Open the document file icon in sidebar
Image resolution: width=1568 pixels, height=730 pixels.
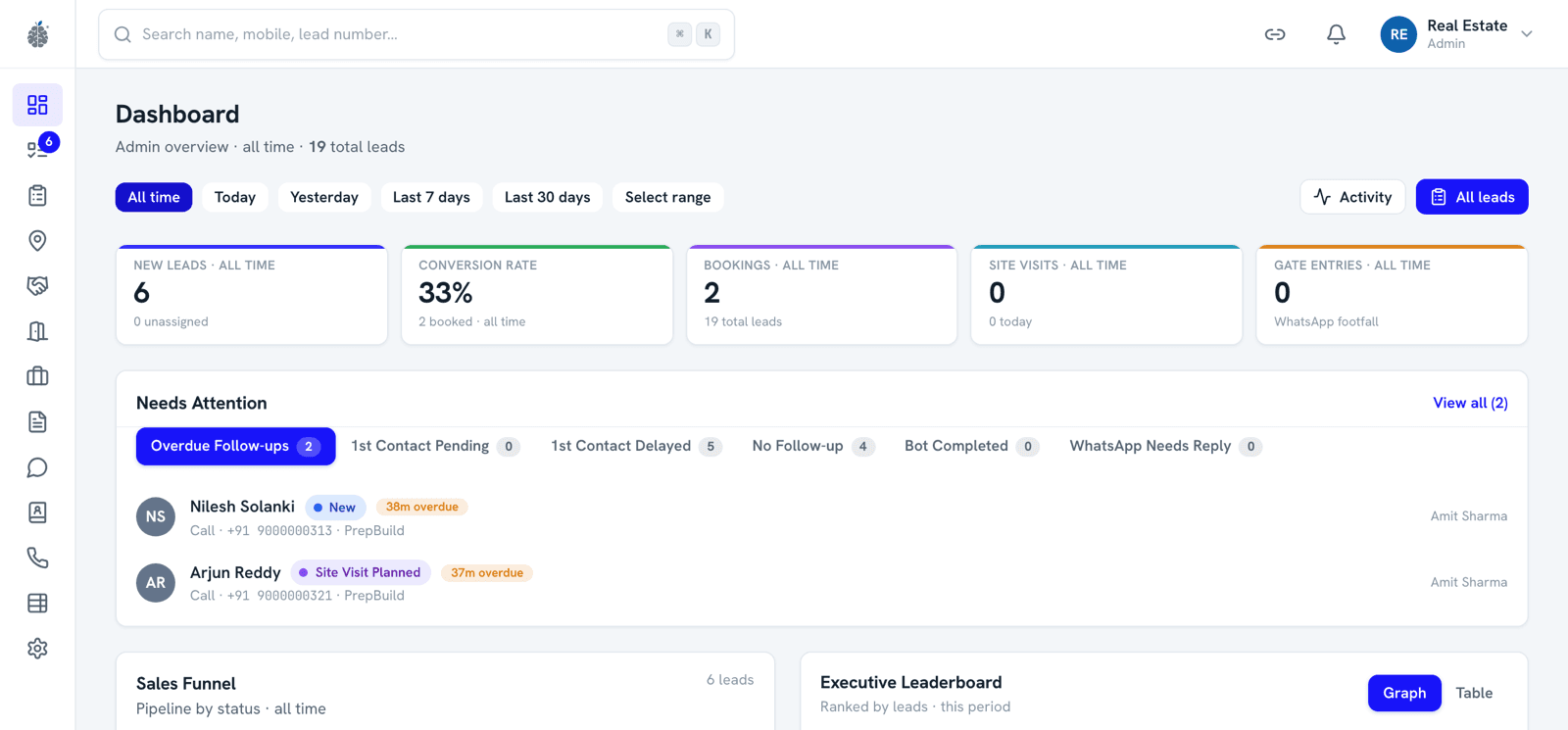pyautogui.click(x=37, y=422)
